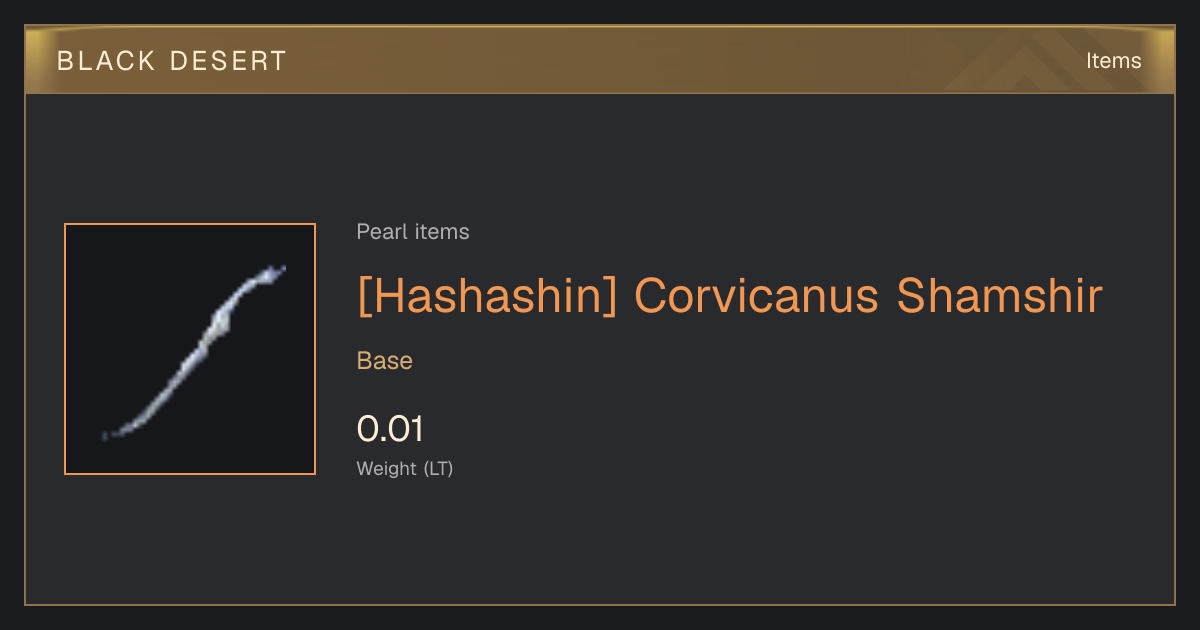
Task: Select the Pearl items category label
Action: coord(413,232)
